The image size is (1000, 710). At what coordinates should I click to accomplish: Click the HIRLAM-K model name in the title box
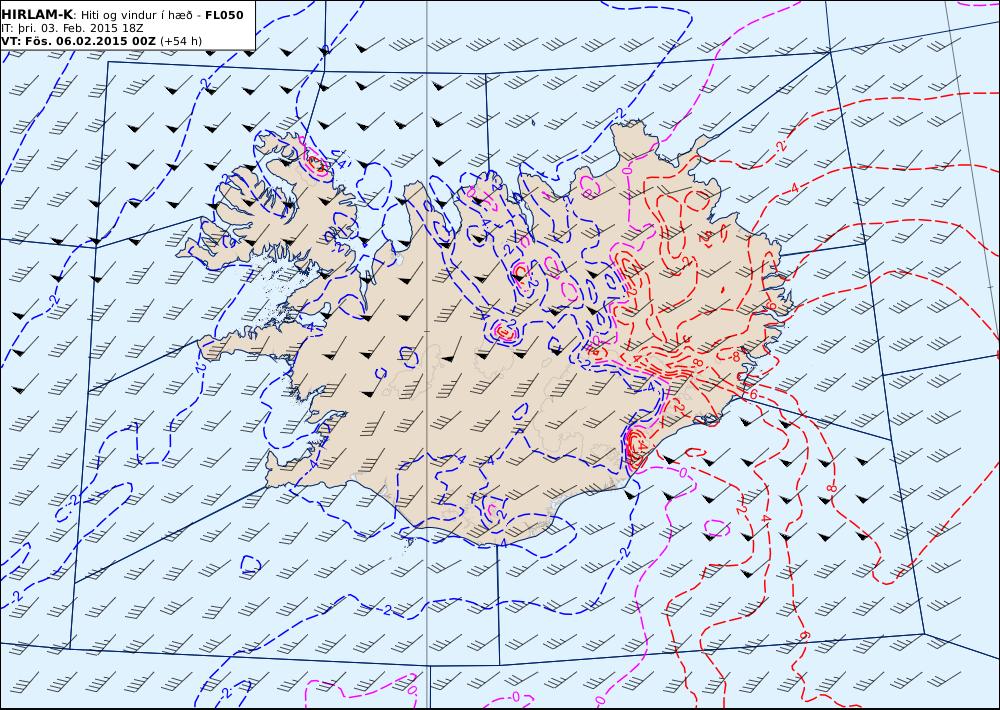coord(37,15)
